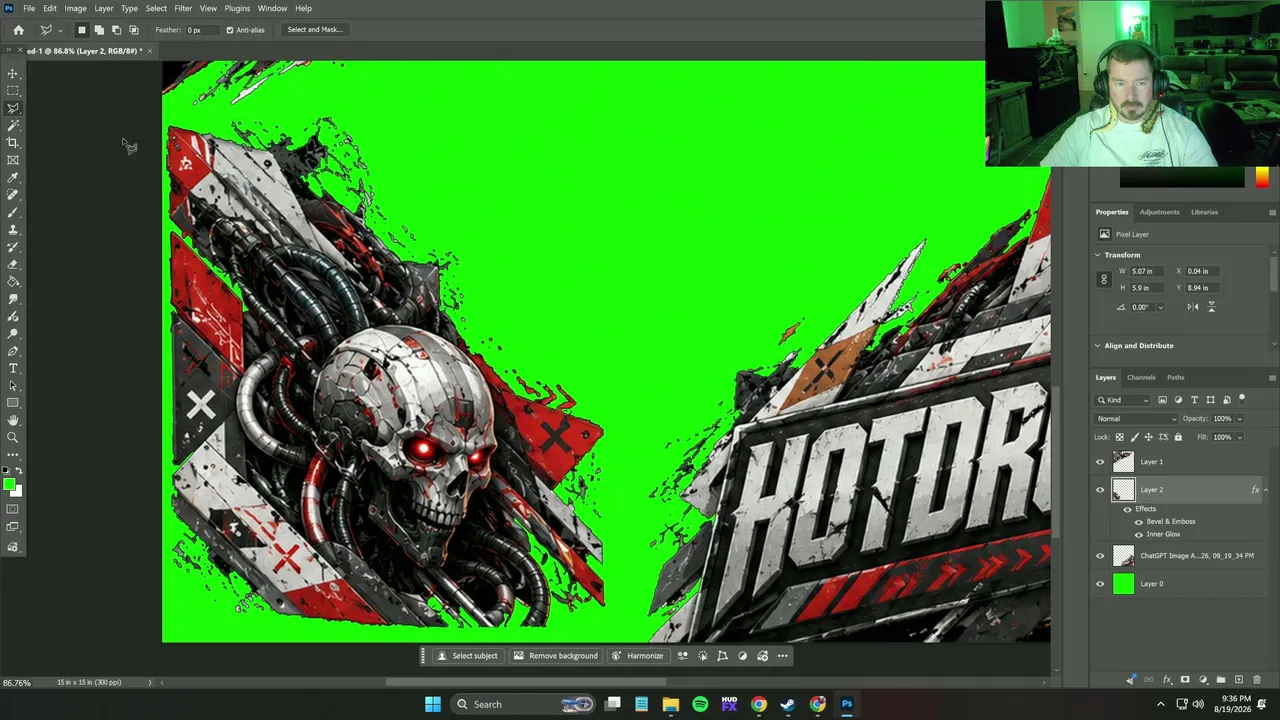The width and height of the screenshot is (1280, 720).
Task: Select the Clone Stamp tool
Action: [13, 229]
